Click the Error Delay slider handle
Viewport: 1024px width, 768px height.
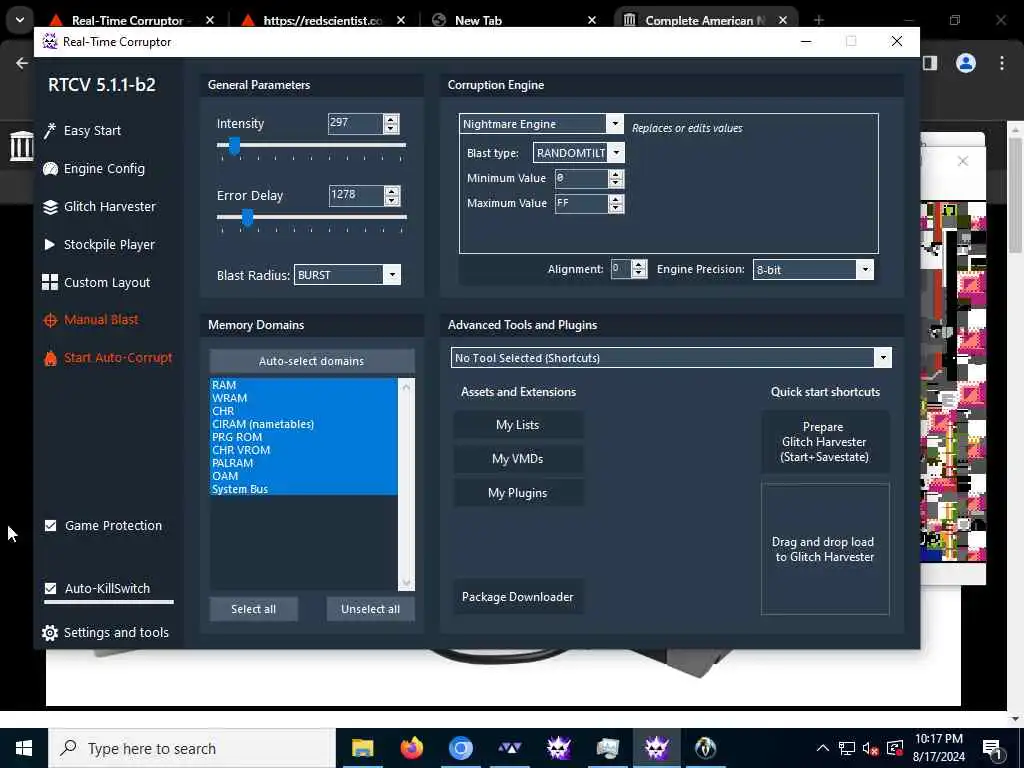coord(248,217)
